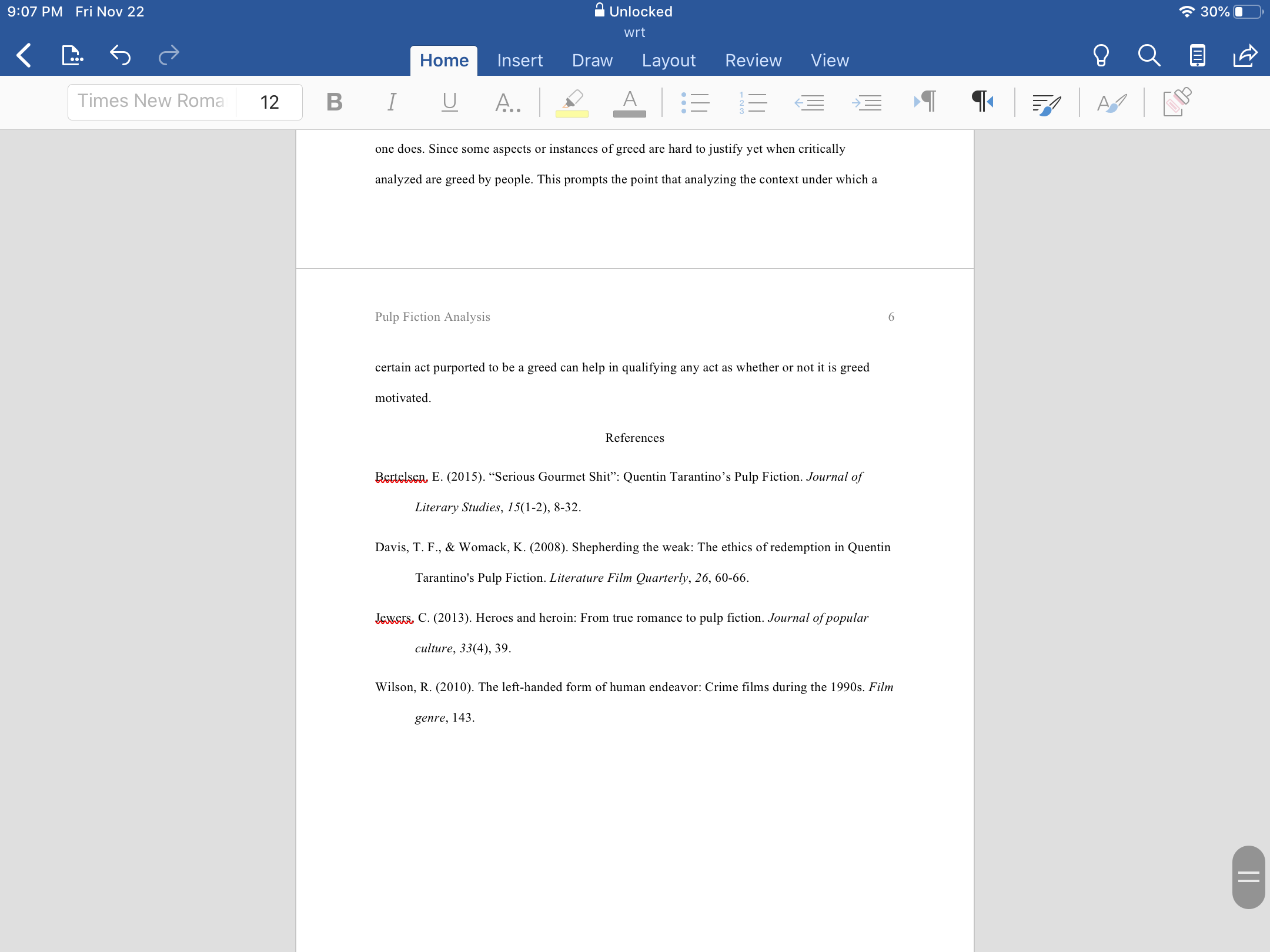This screenshot has height=952, width=1270.
Task: Open the Times New Roman font picker
Action: pyautogui.click(x=152, y=102)
